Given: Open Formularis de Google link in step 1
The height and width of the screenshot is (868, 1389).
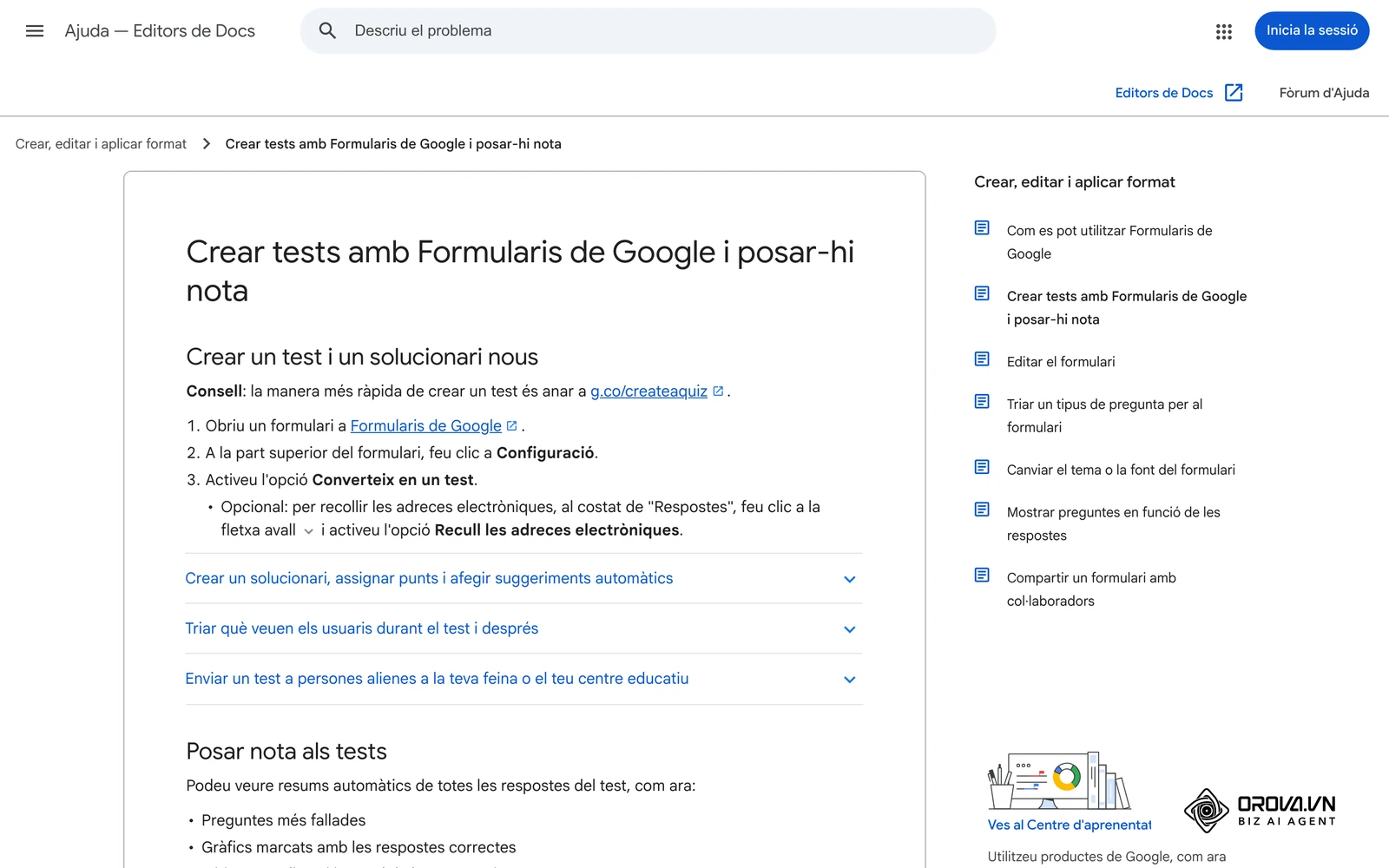Looking at the screenshot, I should click(425, 426).
